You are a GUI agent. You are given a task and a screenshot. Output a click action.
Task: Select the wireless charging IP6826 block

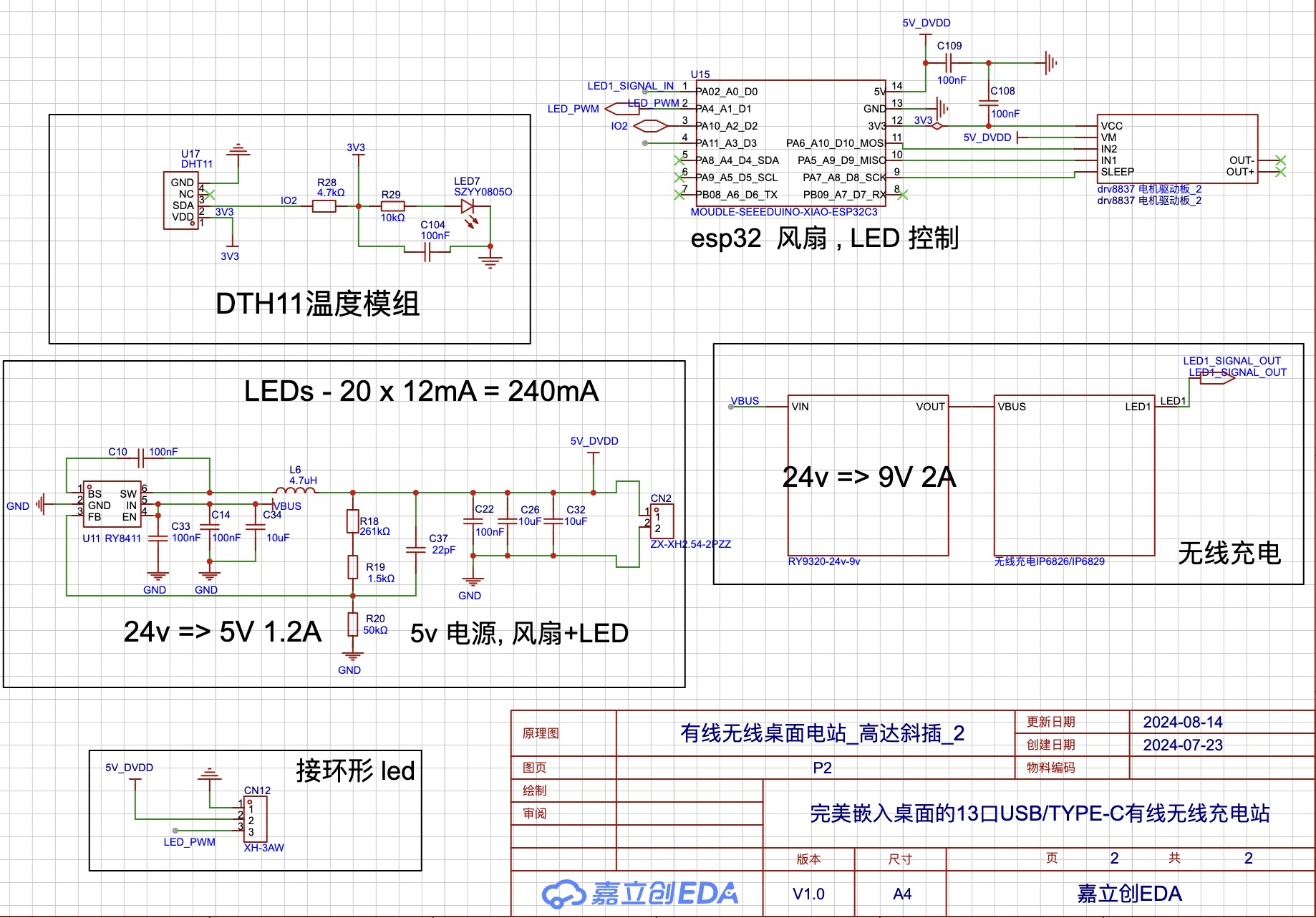tap(1074, 475)
